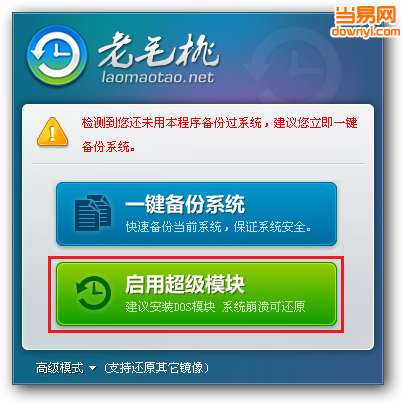Open the 高级模式 menu label
The image size is (404, 405).
59,368
